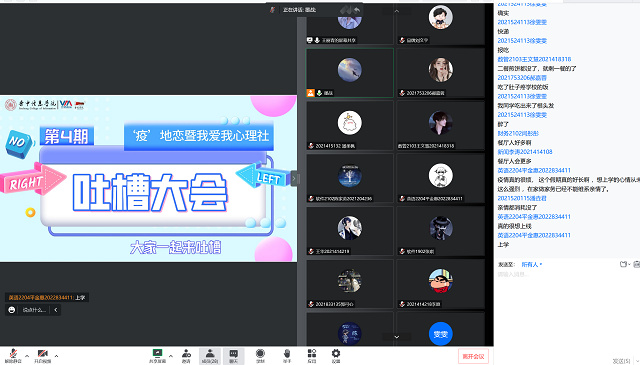Viewport: 640px width, 365px height.
Task: Click the red Leave Meeting button
Action: (473, 356)
